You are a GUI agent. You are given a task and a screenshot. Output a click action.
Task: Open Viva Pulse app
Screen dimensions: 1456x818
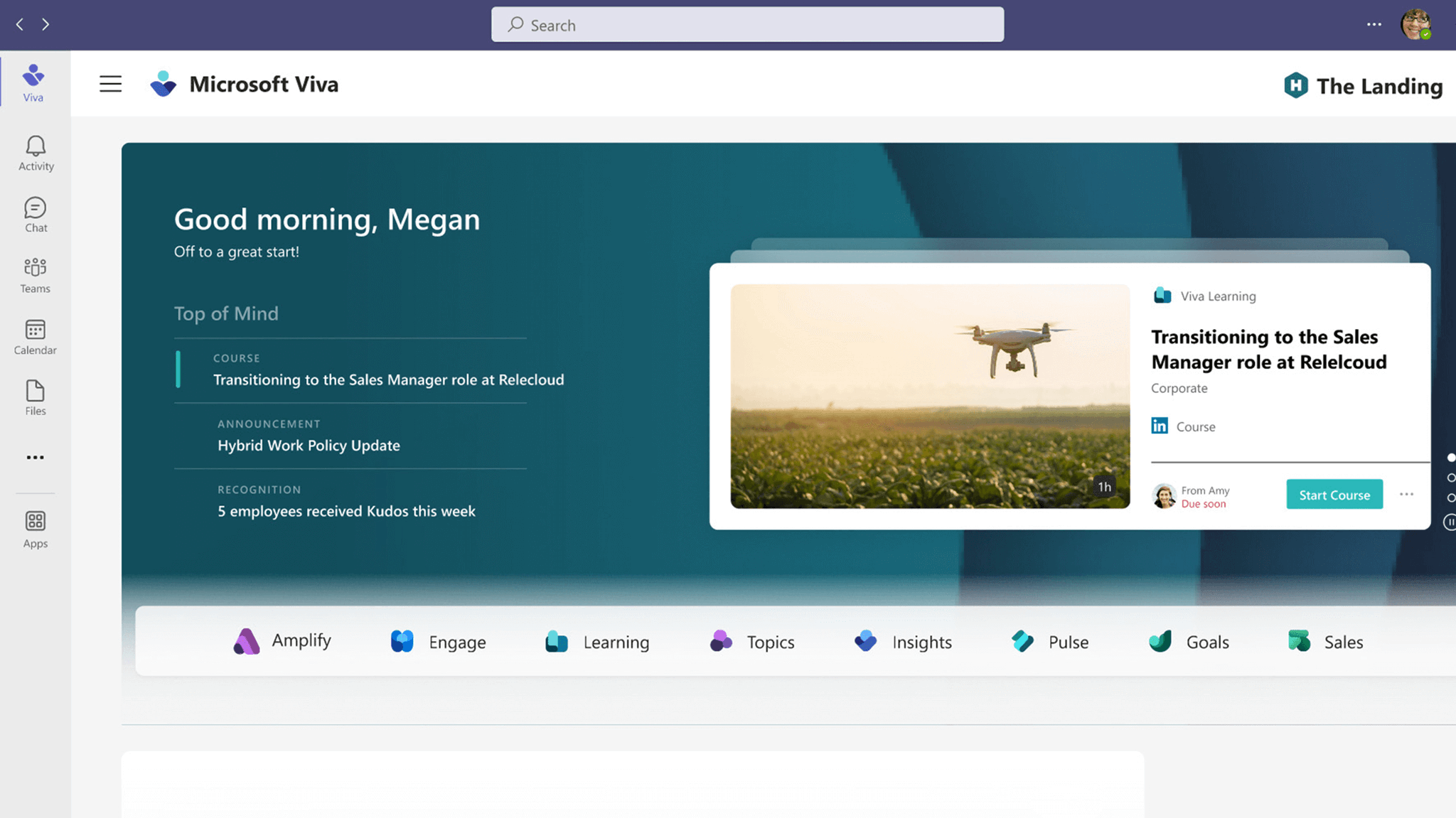(1049, 642)
